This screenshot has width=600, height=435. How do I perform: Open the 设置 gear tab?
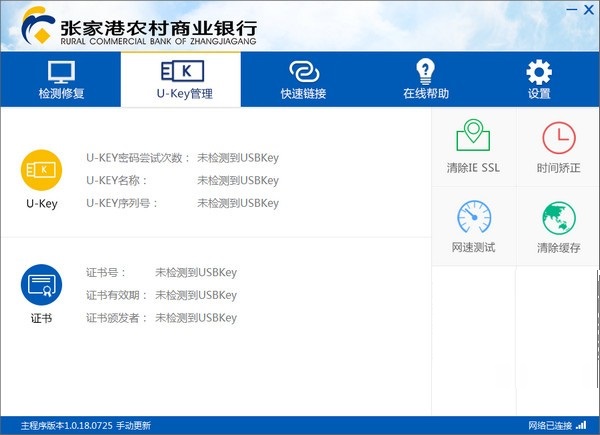coord(539,80)
